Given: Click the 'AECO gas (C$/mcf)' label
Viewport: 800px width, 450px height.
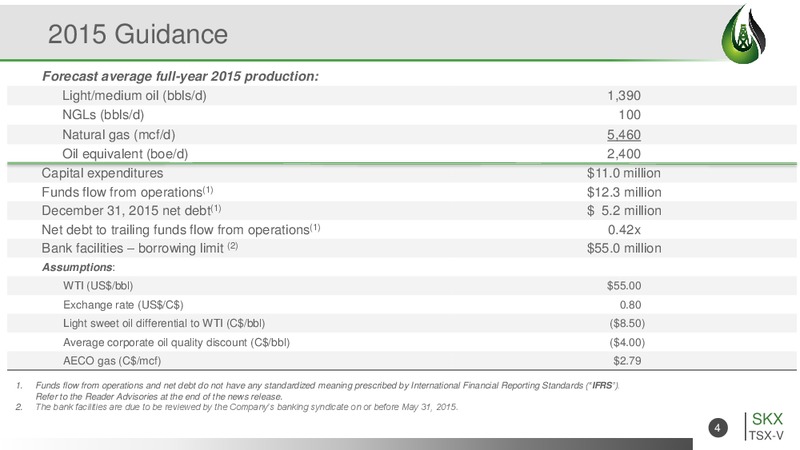Looking at the screenshot, I should (x=112, y=361).
